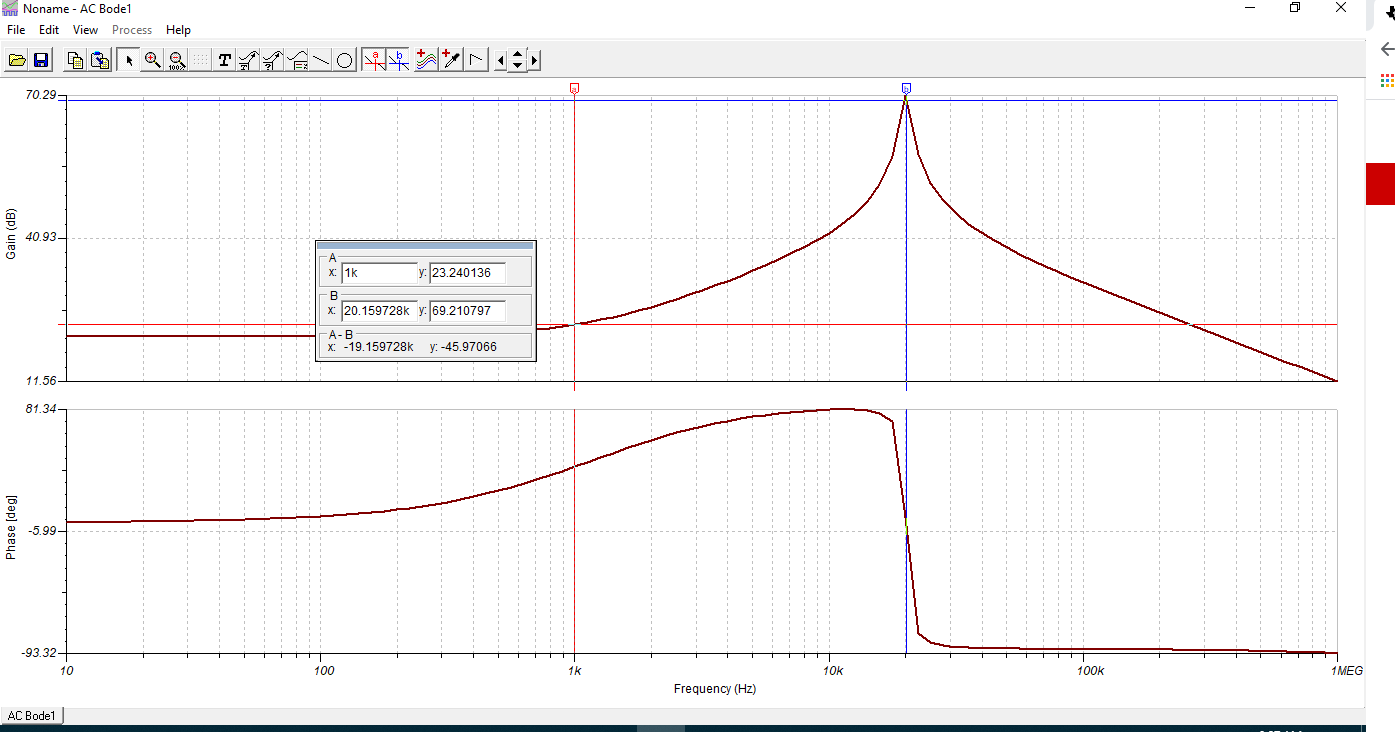
Task: Click the 11.56 gain axis value
Action: tap(41, 381)
